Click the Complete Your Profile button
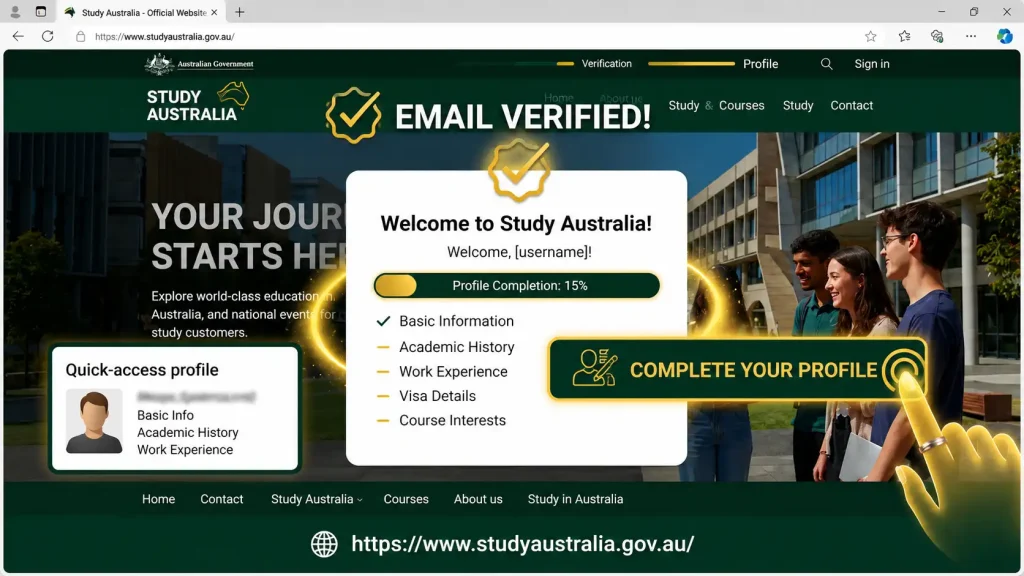Screen dimensions: 1024x576 pos(737,369)
